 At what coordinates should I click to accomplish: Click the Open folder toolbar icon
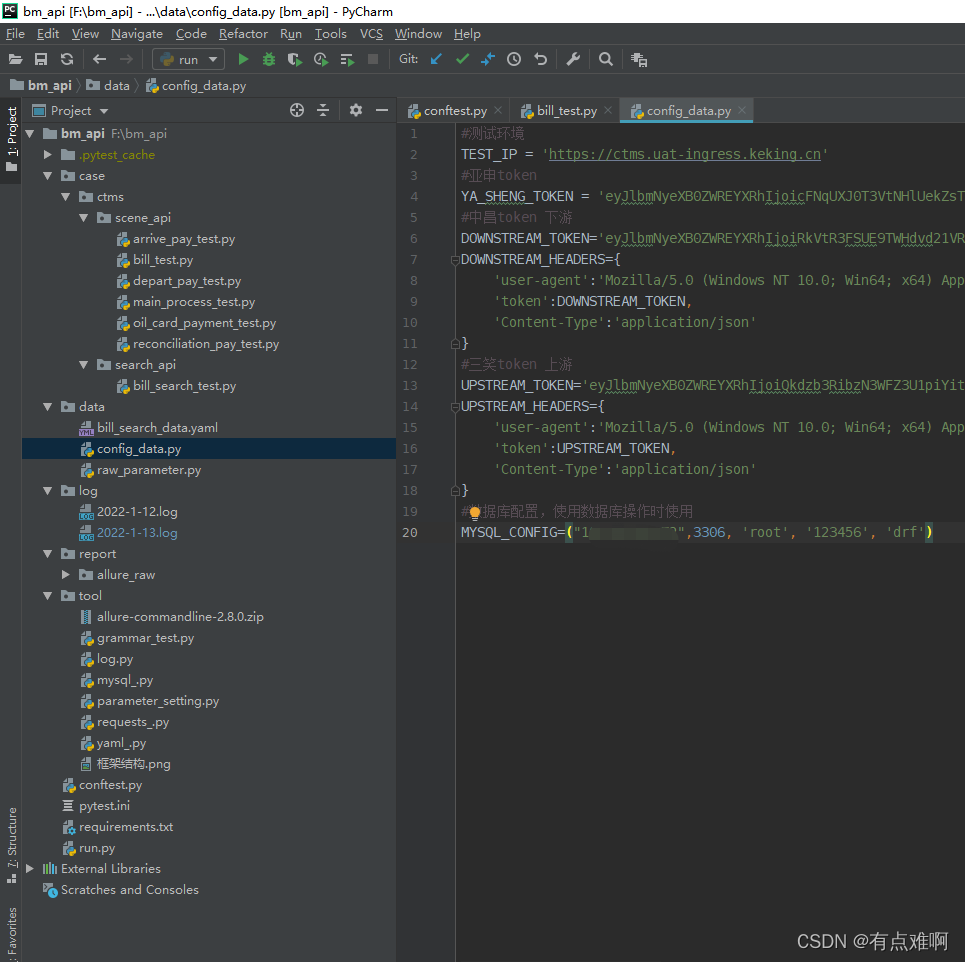tap(15, 59)
